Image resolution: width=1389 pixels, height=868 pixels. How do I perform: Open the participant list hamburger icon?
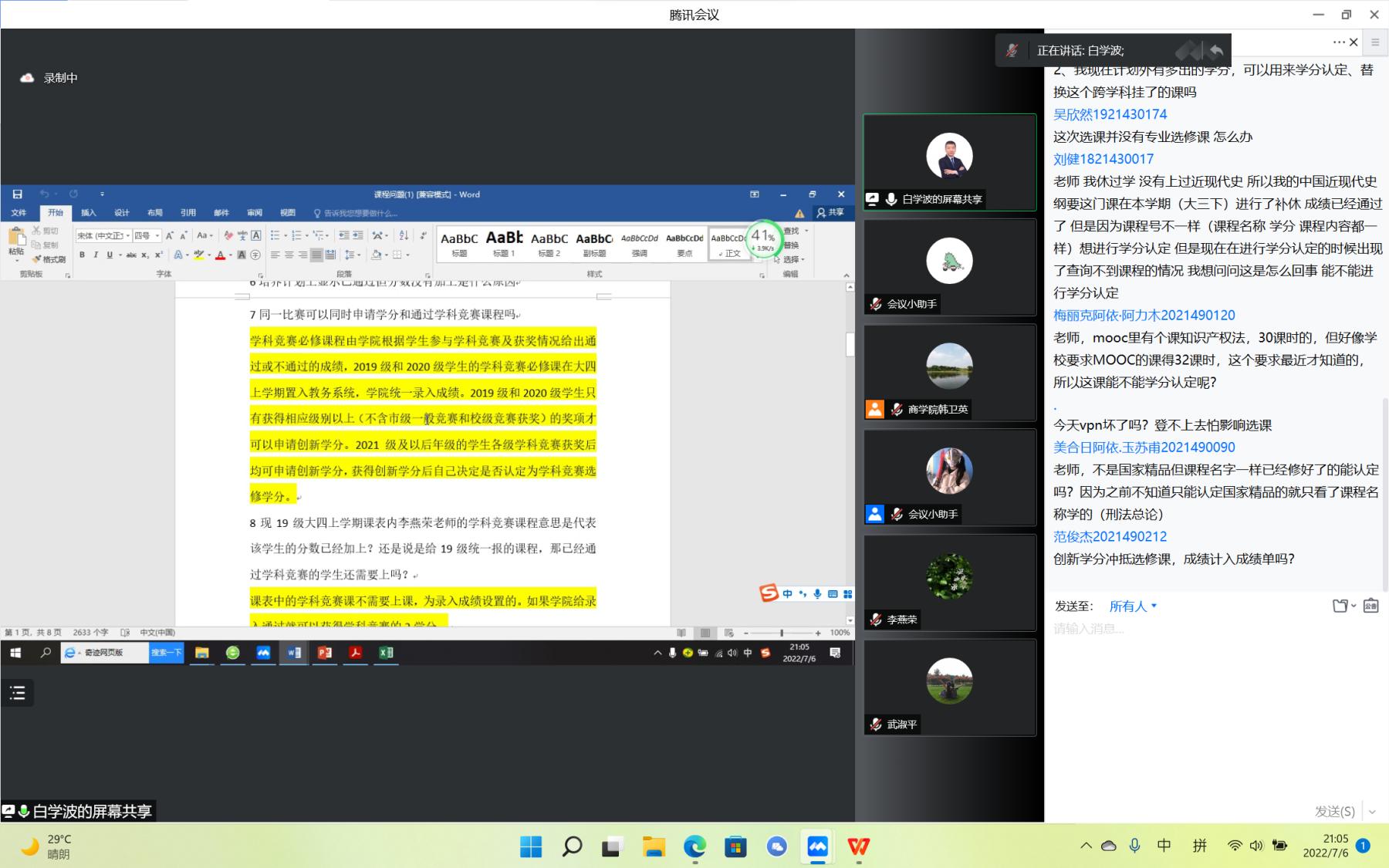[x=17, y=693]
